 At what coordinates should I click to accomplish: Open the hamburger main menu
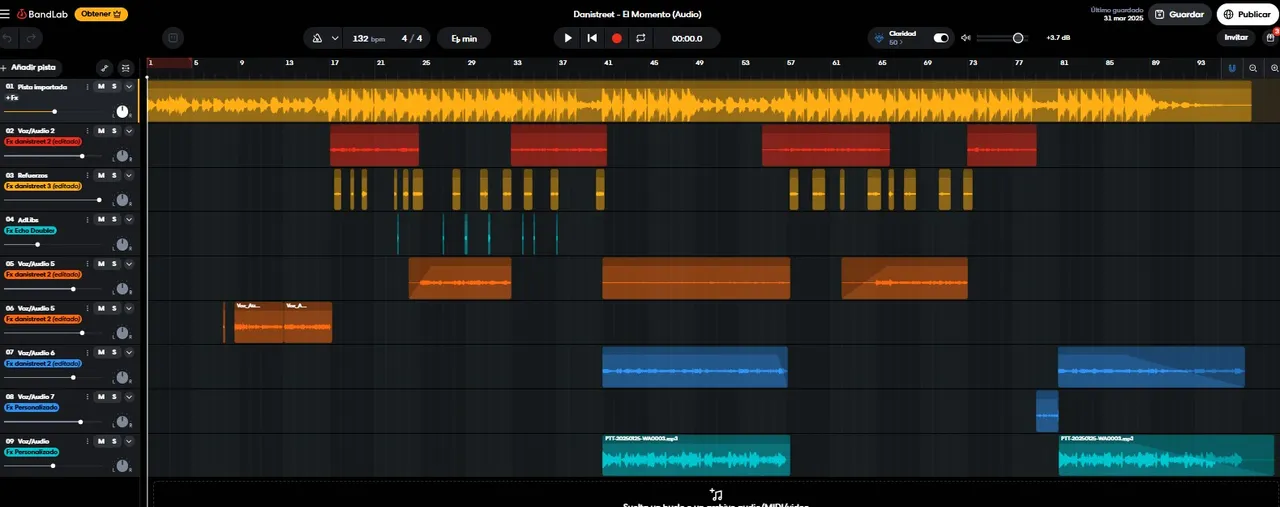[6, 14]
